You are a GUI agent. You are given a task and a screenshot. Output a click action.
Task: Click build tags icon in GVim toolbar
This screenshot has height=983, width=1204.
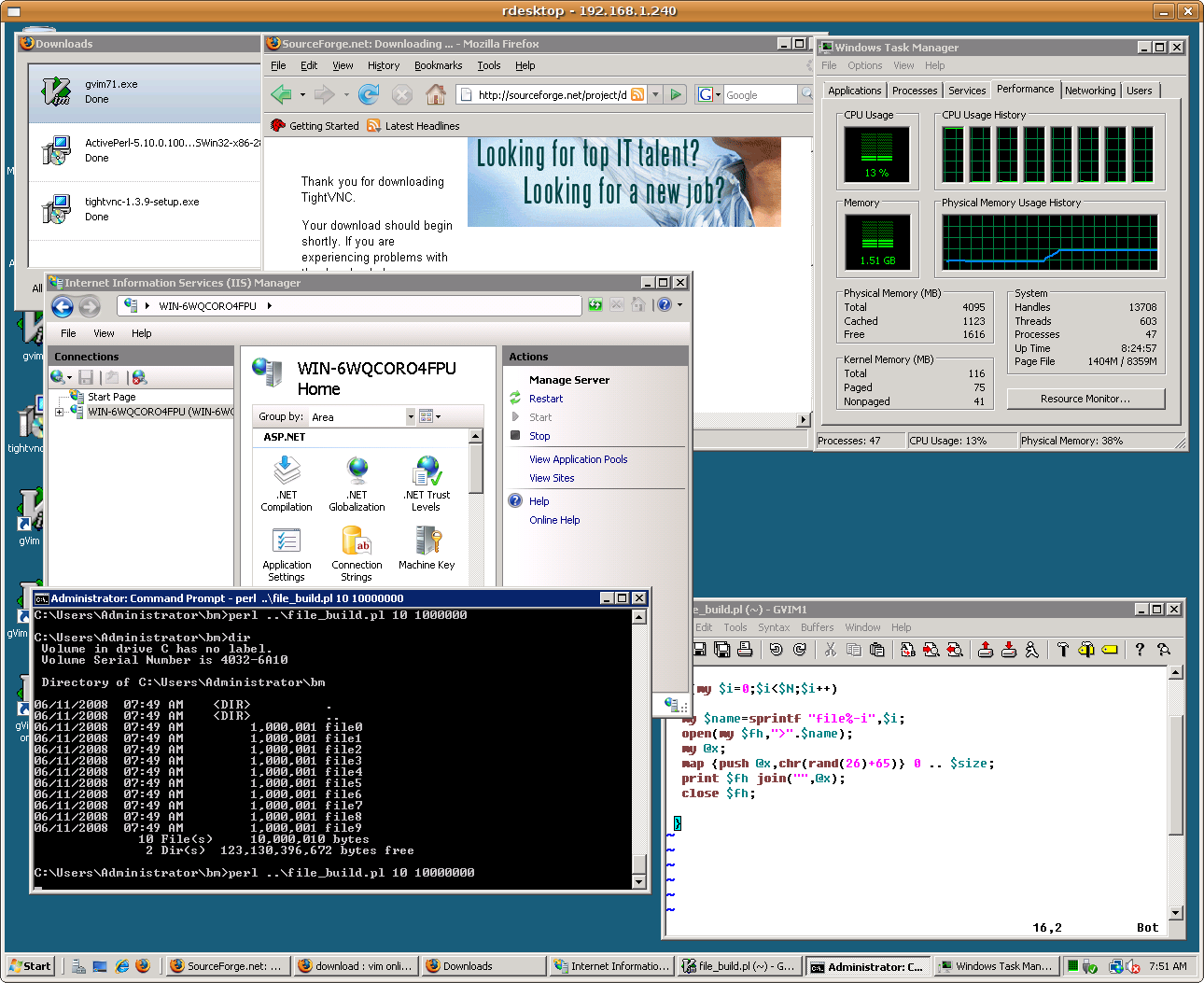click(1085, 650)
